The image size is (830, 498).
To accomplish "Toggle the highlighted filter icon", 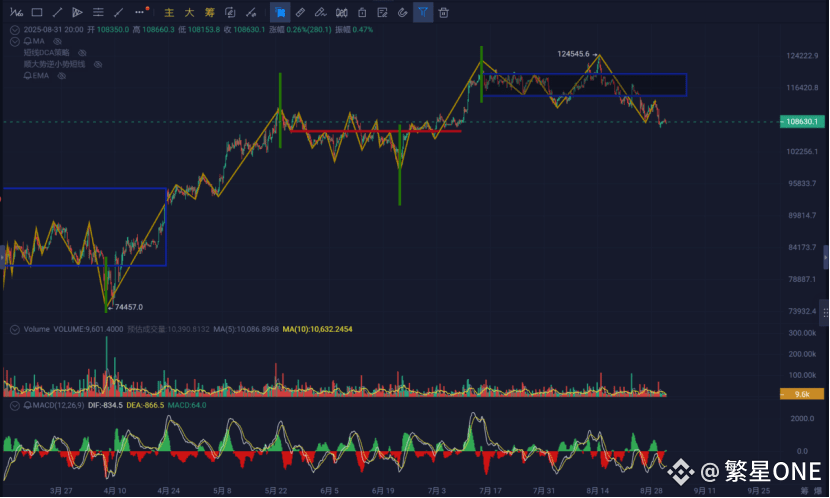I will 423,12.
